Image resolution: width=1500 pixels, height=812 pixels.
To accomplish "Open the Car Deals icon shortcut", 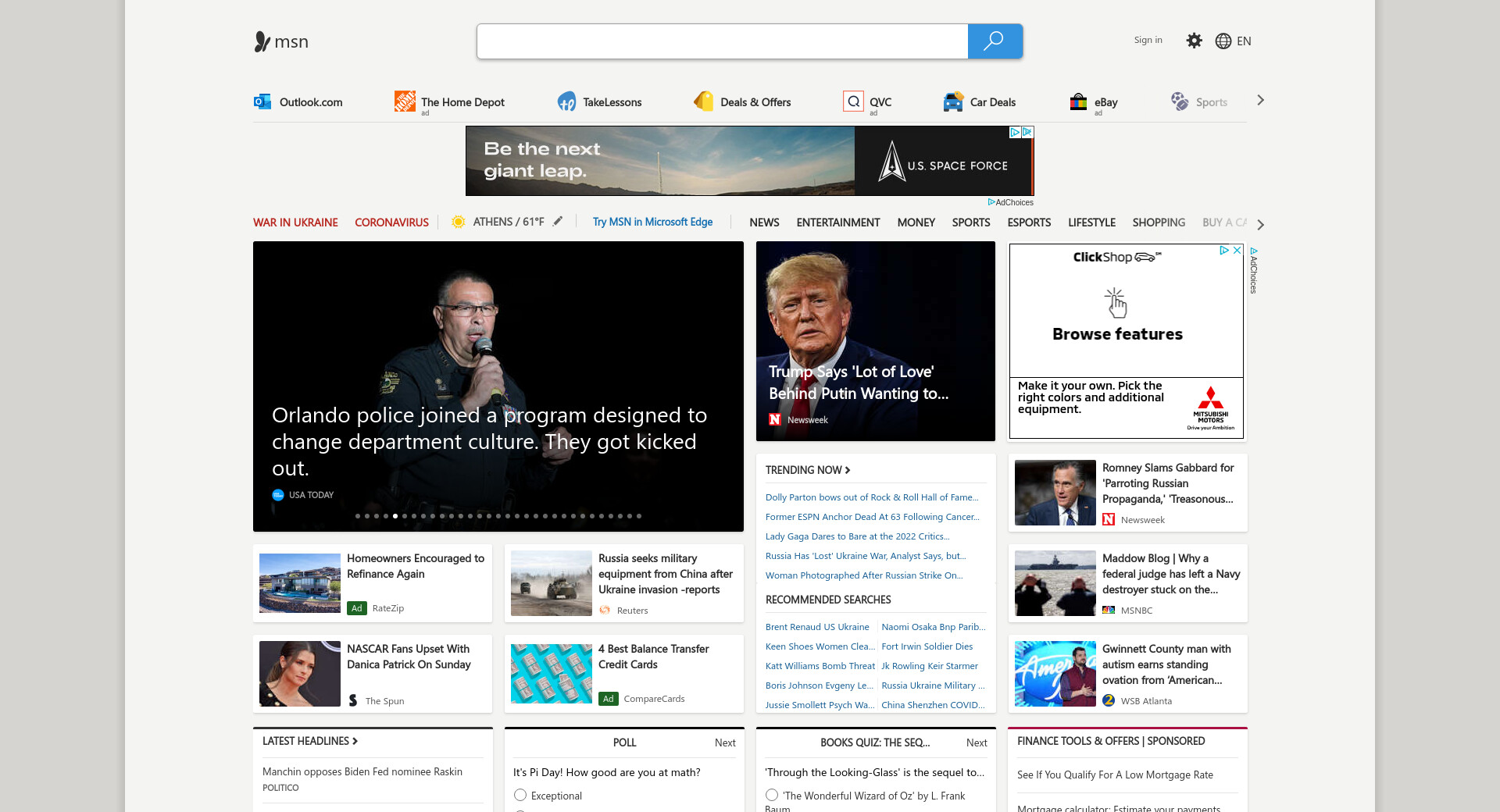I will click(x=952, y=101).
